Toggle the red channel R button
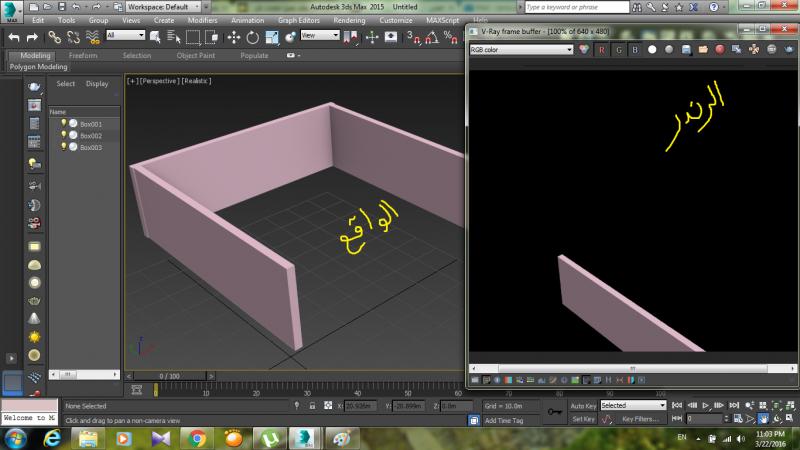The width and height of the screenshot is (800, 450). pos(603,49)
